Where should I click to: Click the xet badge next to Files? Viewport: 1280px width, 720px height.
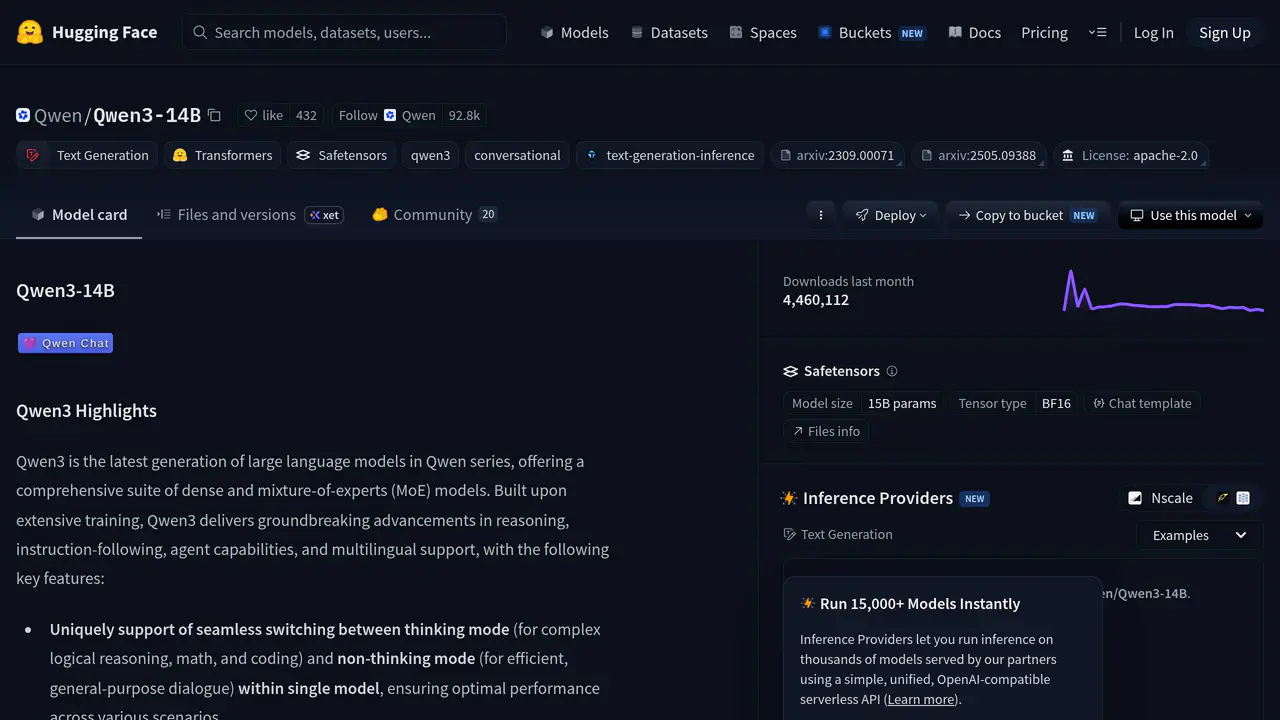[324, 215]
